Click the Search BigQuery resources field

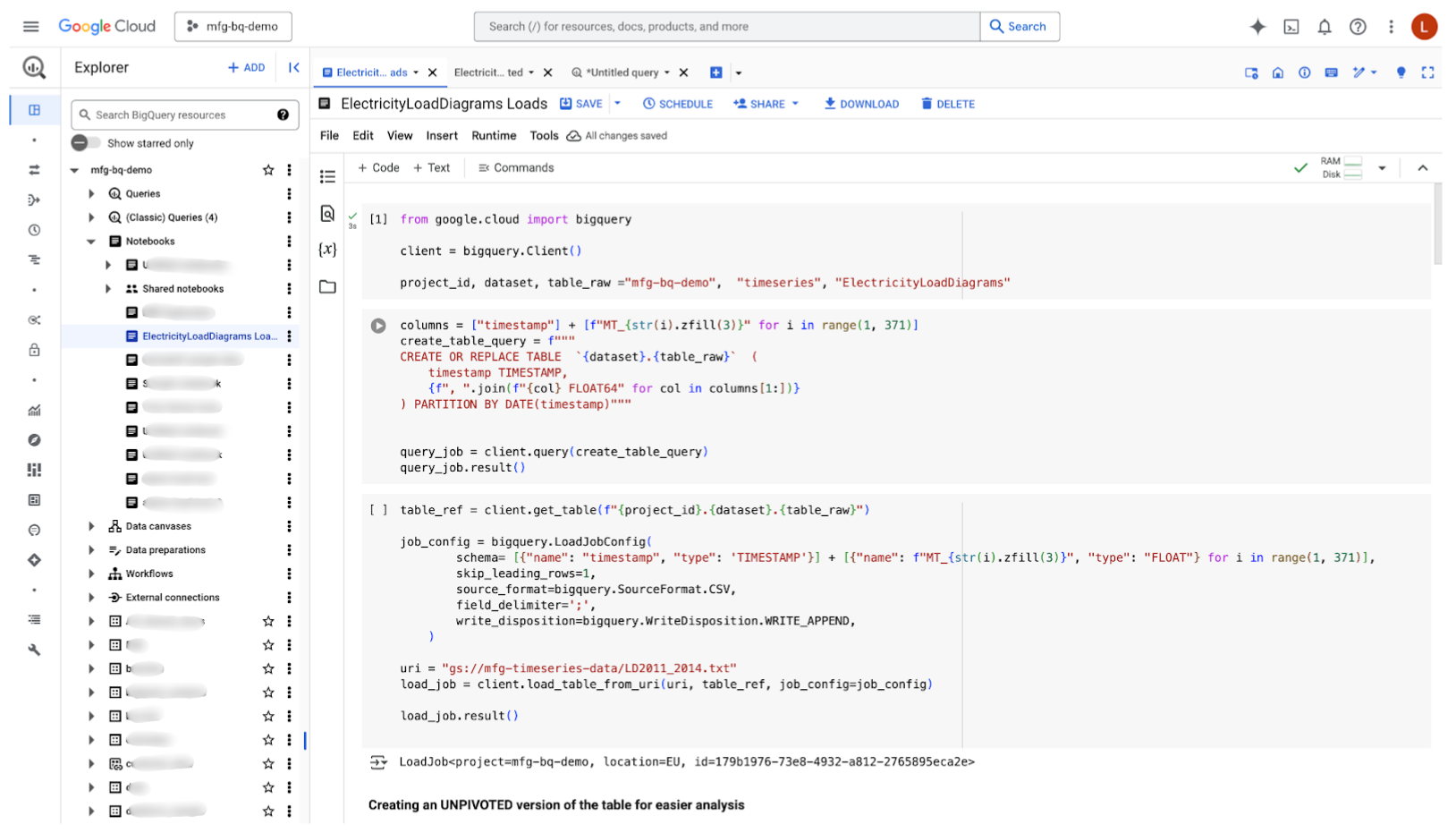coord(185,115)
